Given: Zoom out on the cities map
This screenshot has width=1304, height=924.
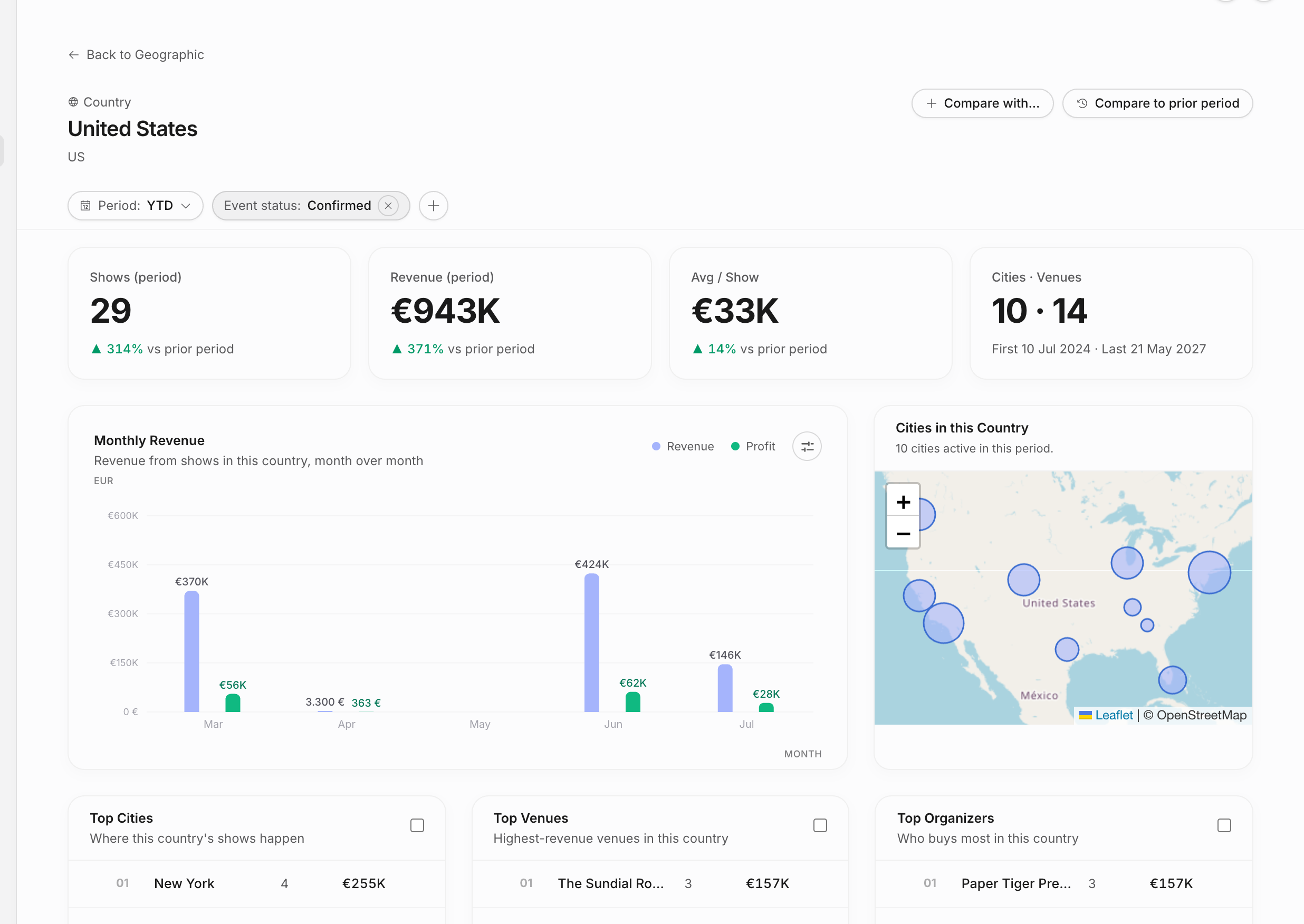Looking at the screenshot, I should tap(903, 533).
